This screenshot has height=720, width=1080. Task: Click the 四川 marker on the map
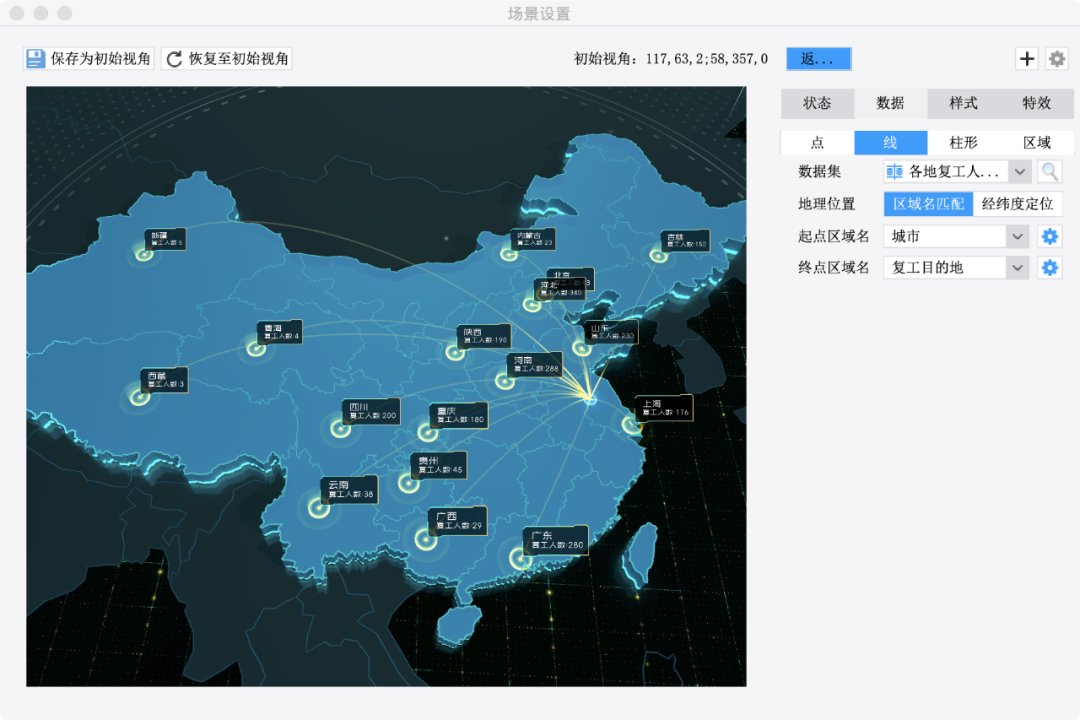pos(340,429)
